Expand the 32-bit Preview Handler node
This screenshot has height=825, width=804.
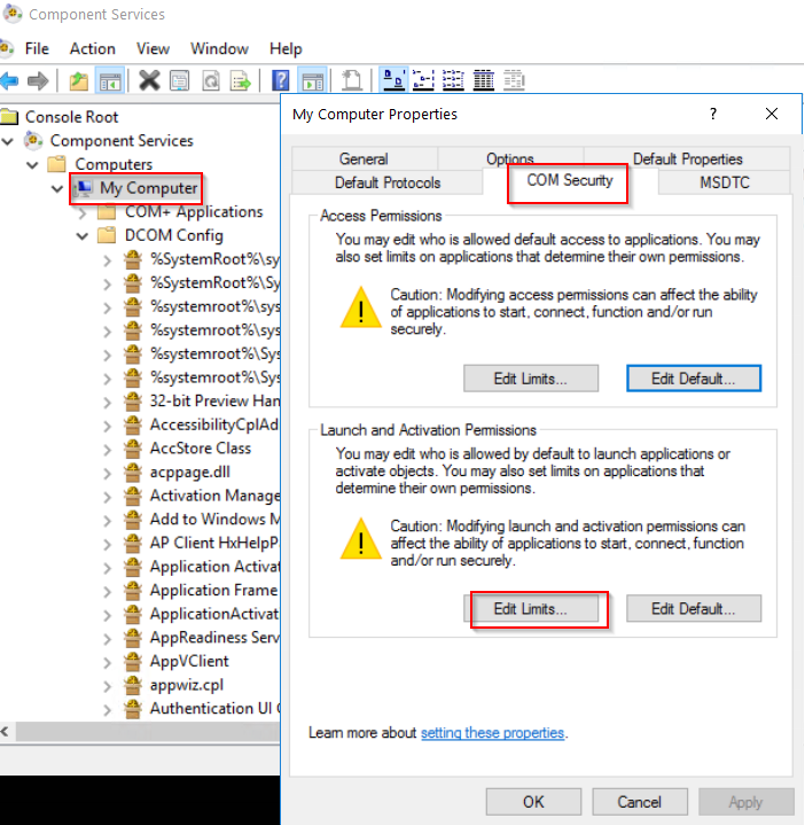(x=107, y=403)
